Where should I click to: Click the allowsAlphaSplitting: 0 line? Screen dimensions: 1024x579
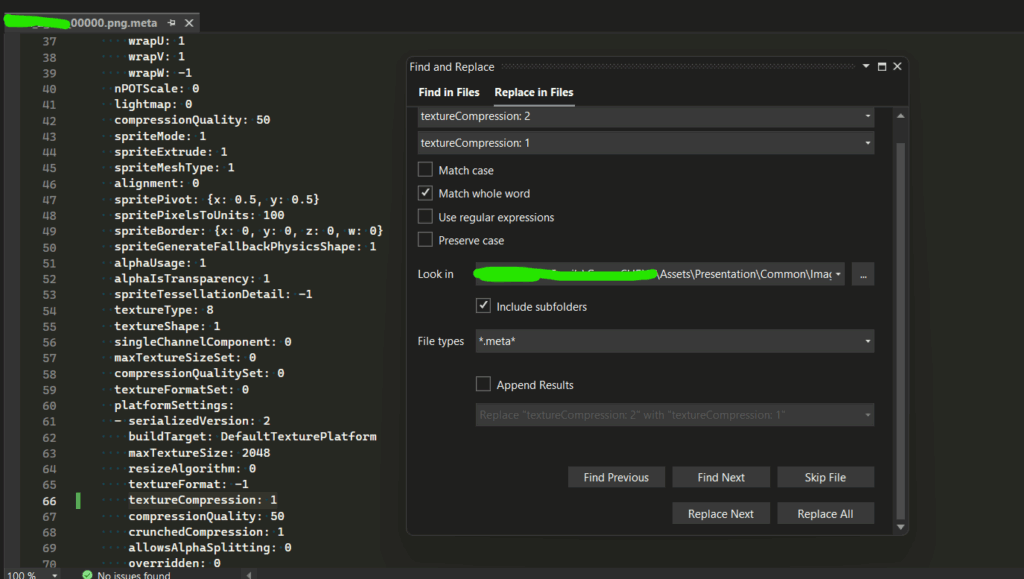point(210,548)
